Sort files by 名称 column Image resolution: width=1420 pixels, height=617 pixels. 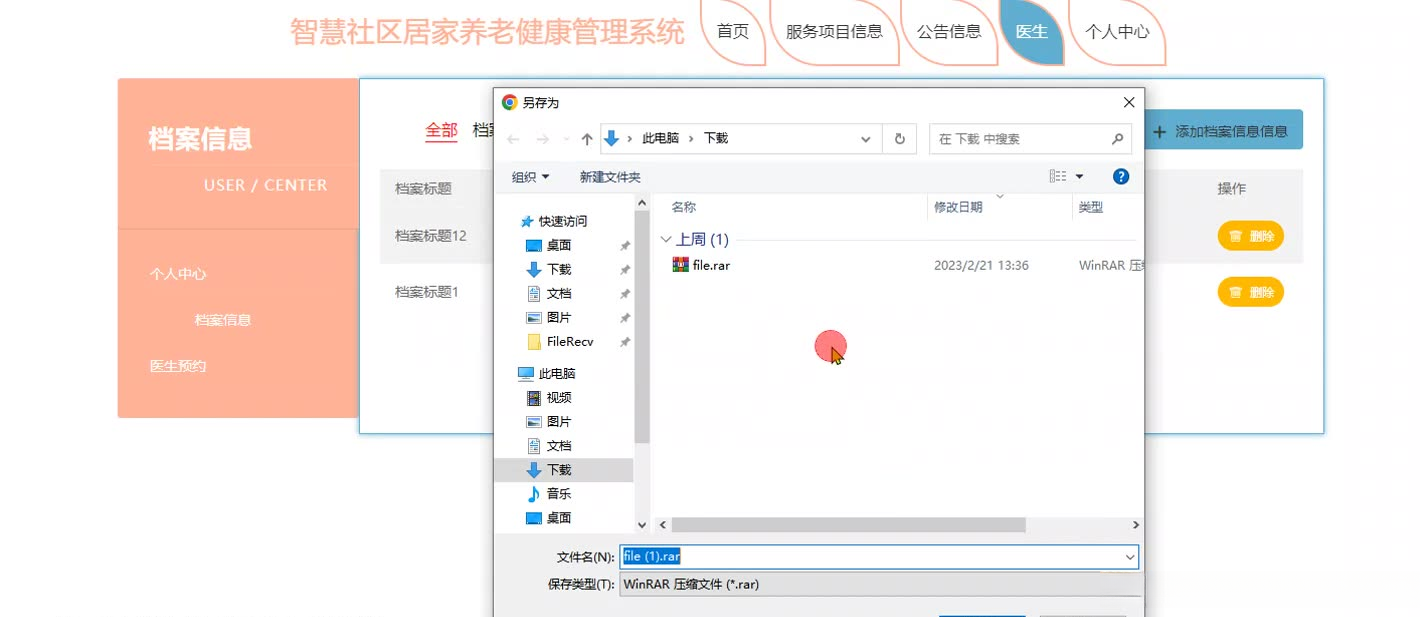click(x=683, y=207)
